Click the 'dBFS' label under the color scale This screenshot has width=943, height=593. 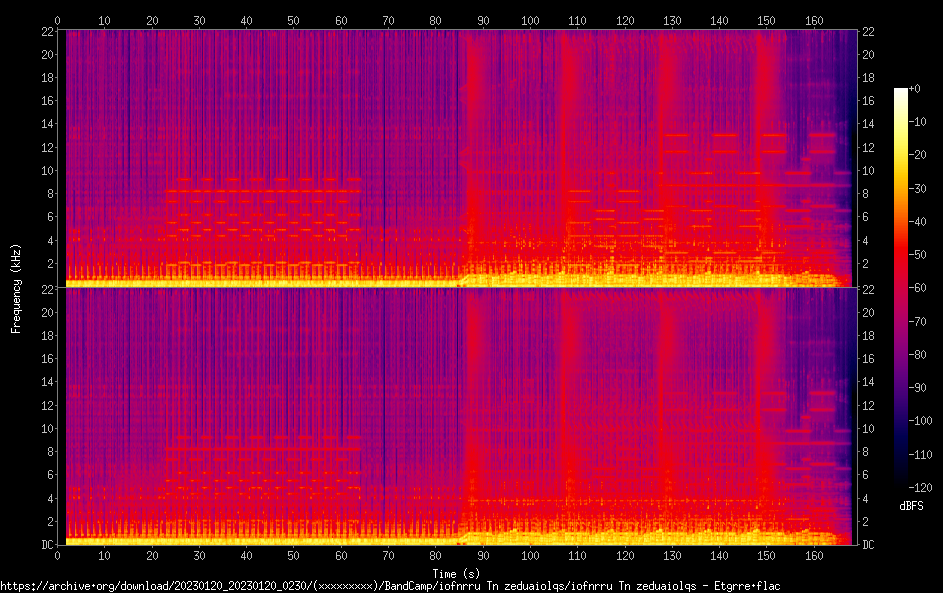911,506
